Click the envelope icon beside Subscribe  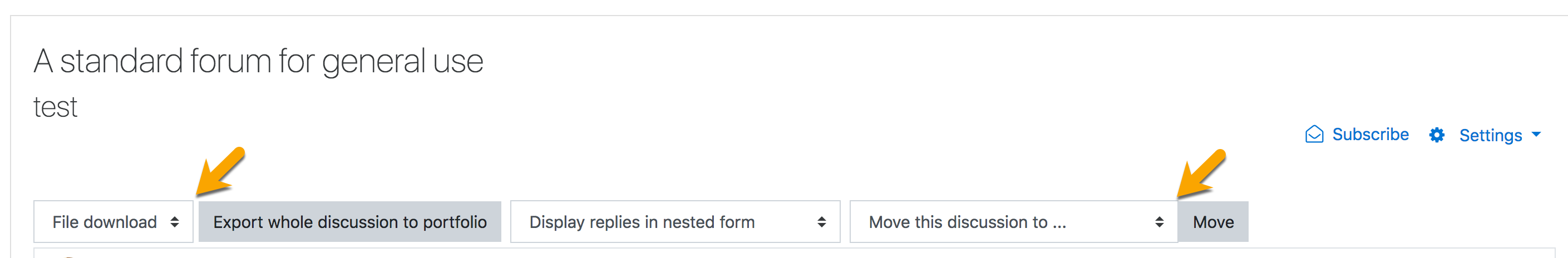[1314, 135]
